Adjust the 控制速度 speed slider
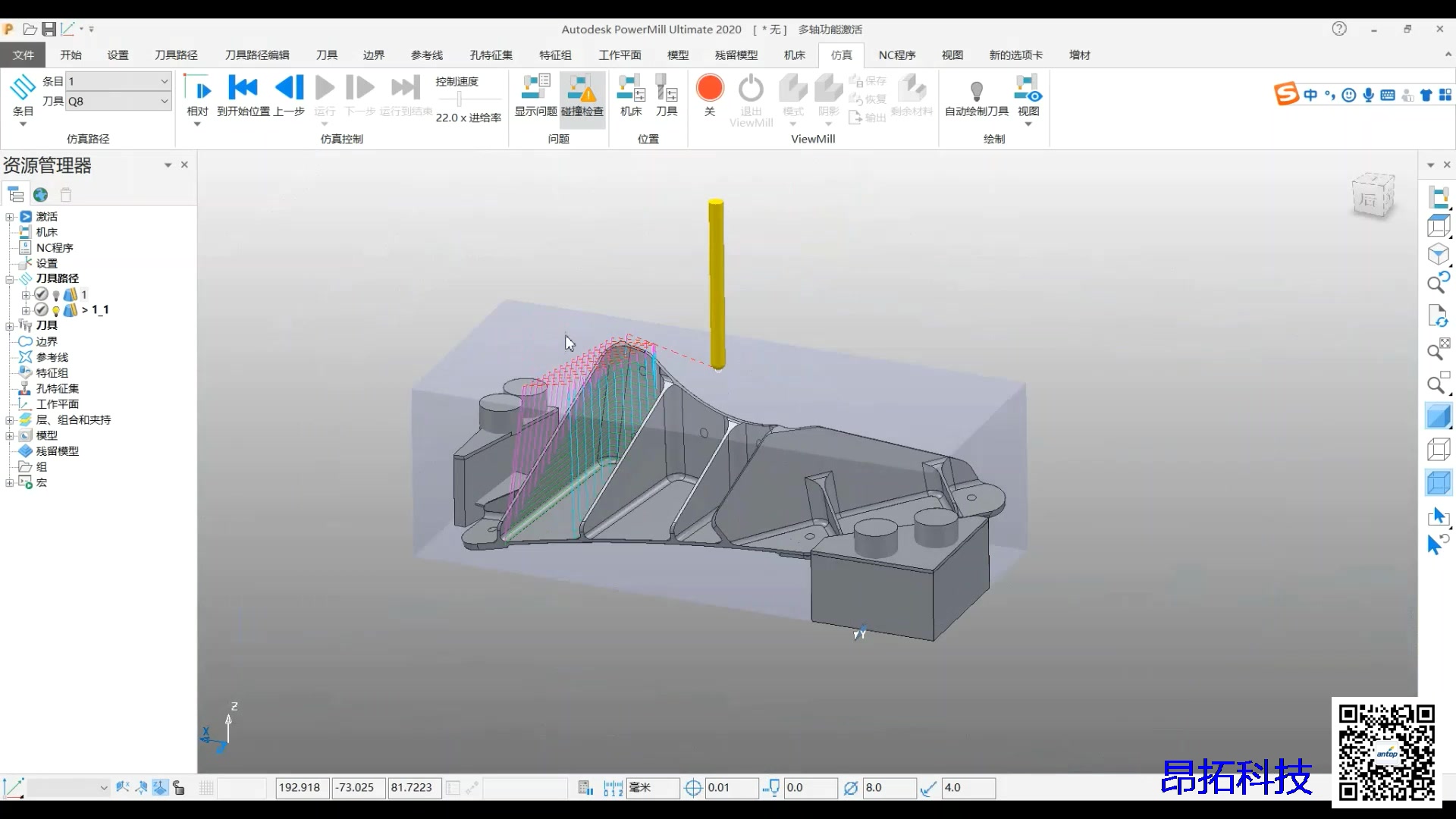This screenshot has width=1456, height=819. tap(460, 99)
